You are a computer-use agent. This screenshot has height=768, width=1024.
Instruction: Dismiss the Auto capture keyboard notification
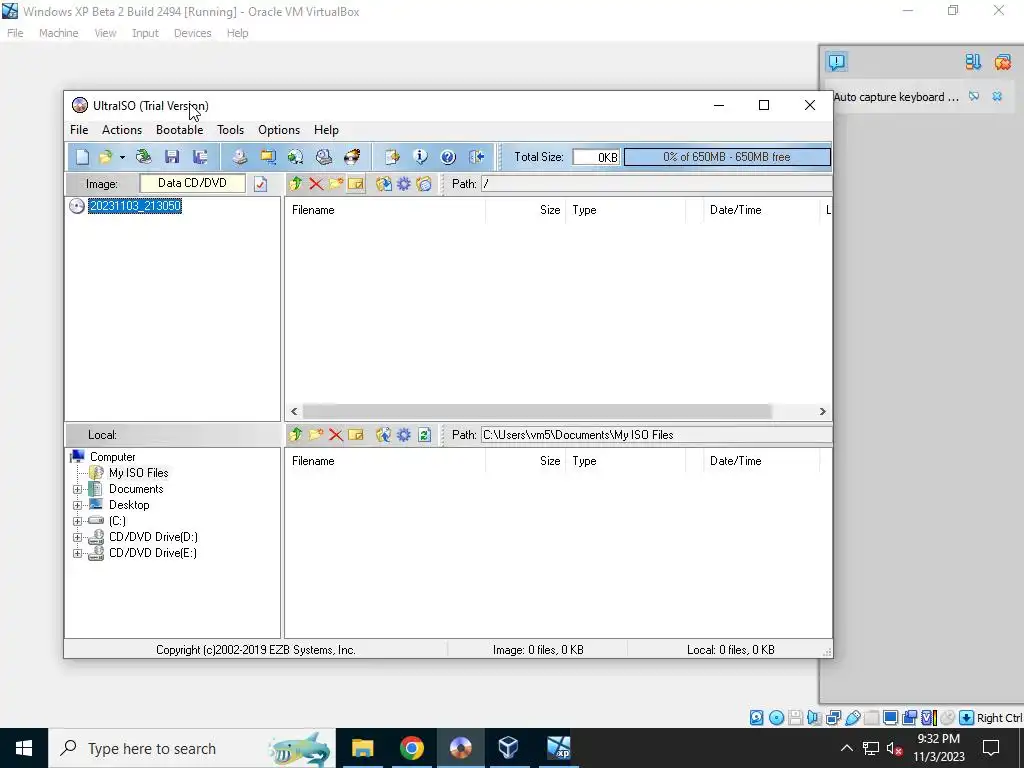click(997, 97)
